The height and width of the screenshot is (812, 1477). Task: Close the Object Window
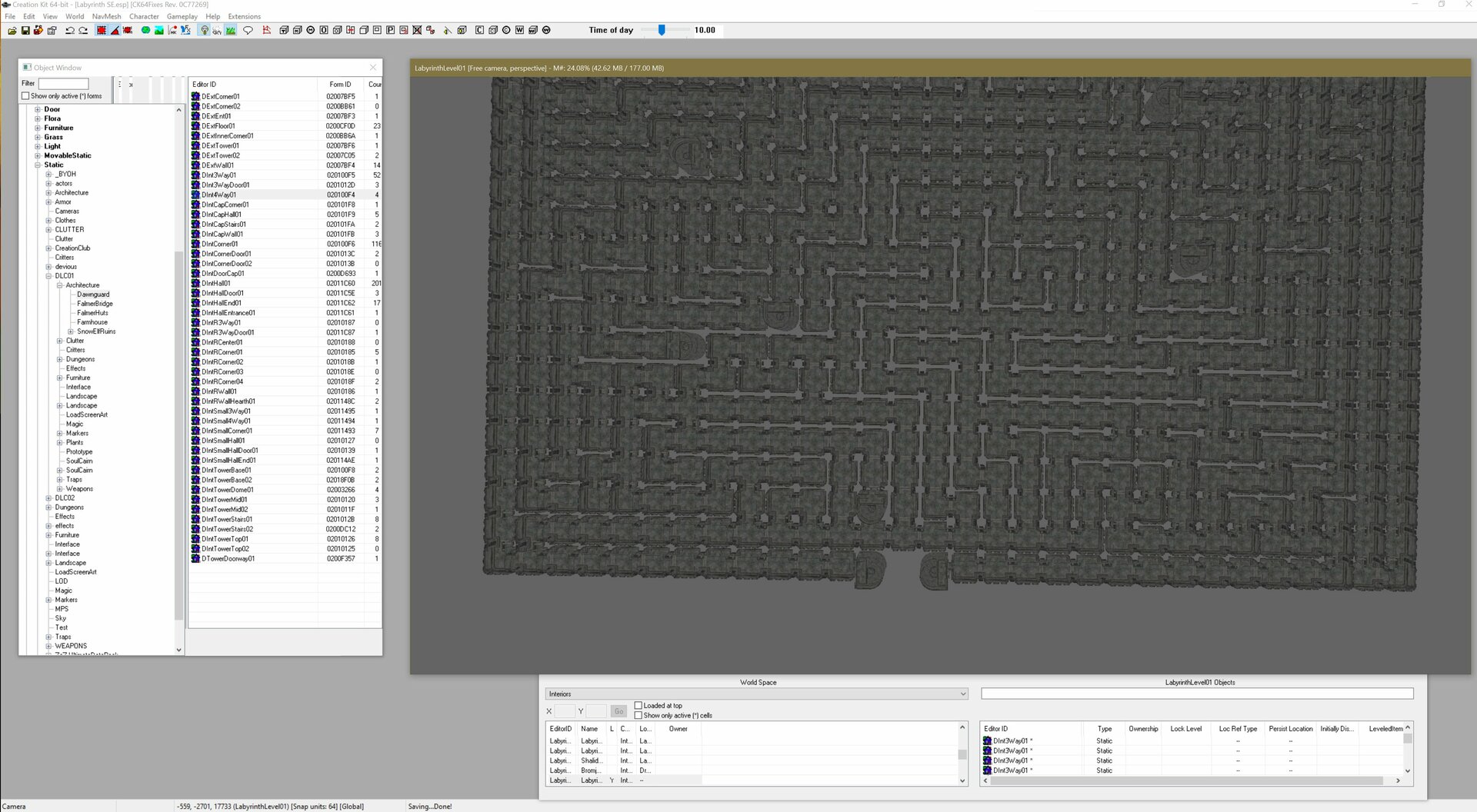coord(373,68)
